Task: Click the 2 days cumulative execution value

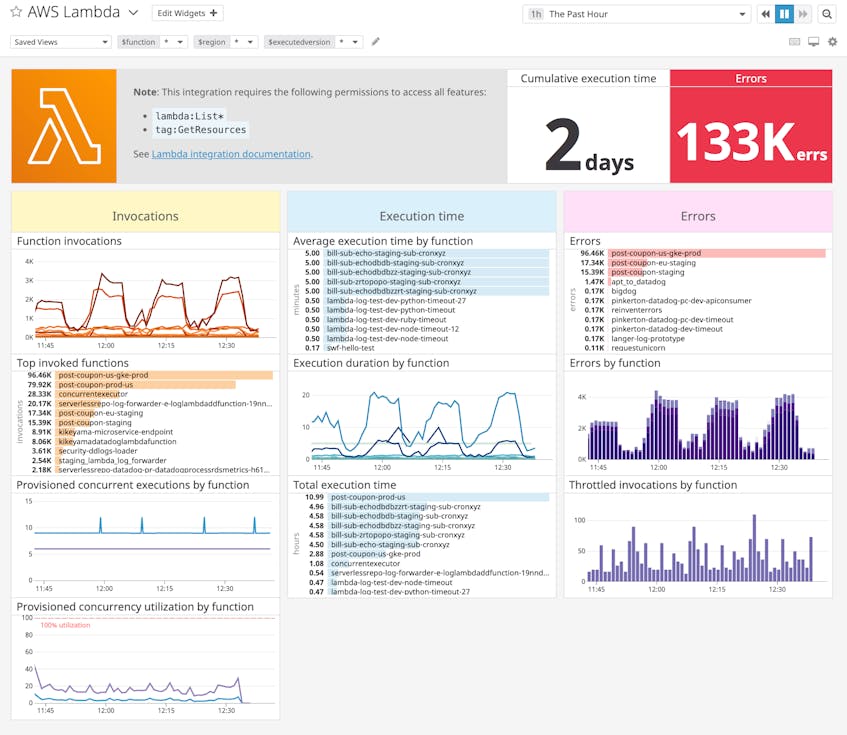Action: click(589, 146)
